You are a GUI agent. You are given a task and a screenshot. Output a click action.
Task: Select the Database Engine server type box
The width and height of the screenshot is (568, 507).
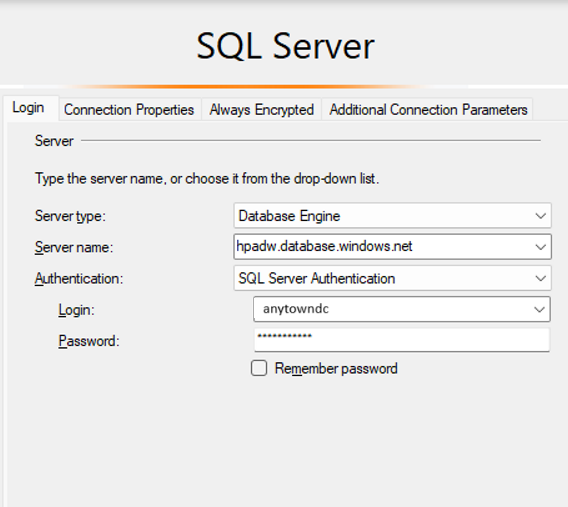(393, 216)
